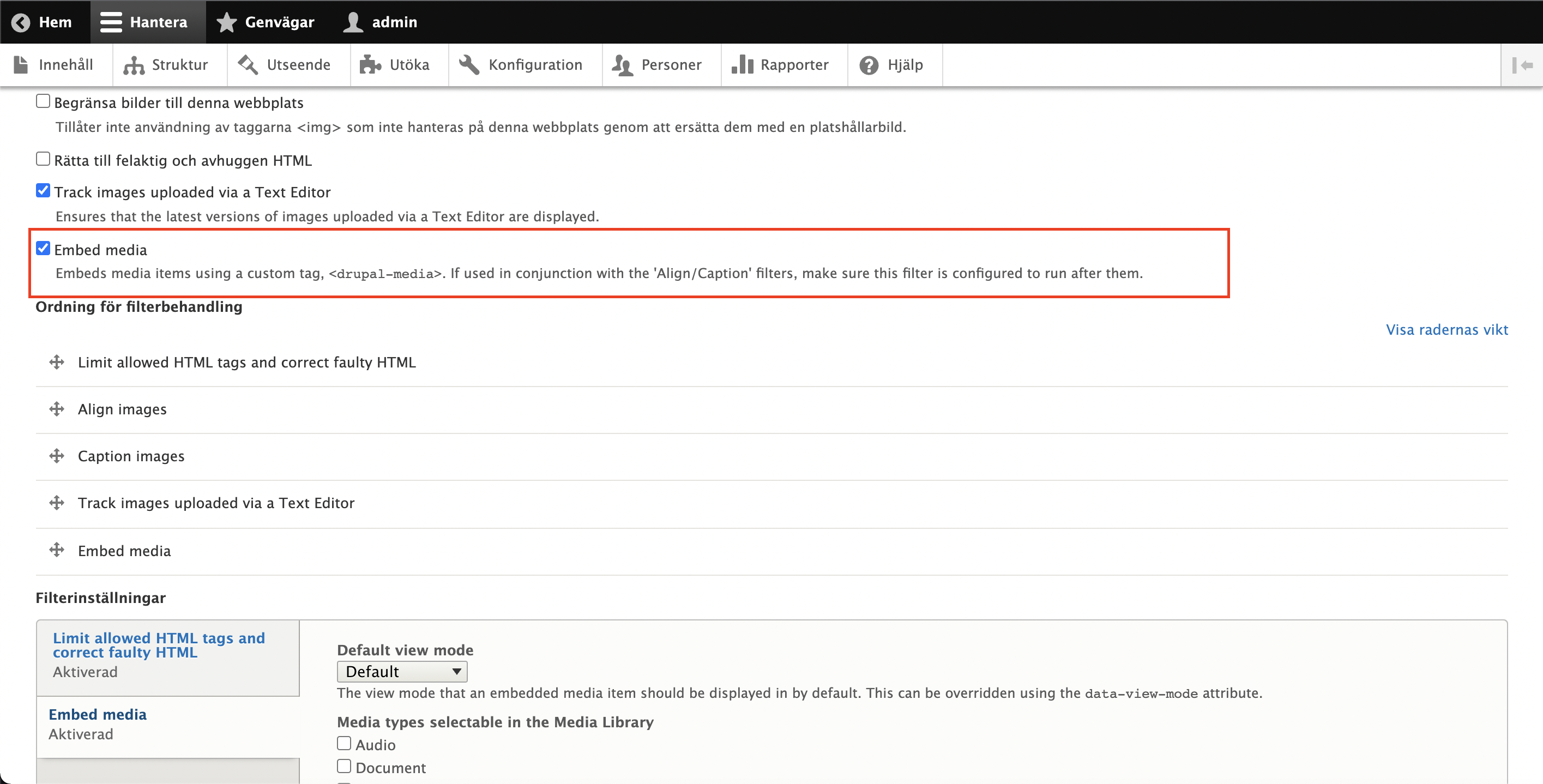Check the Audio media type checkbox

[x=344, y=743]
